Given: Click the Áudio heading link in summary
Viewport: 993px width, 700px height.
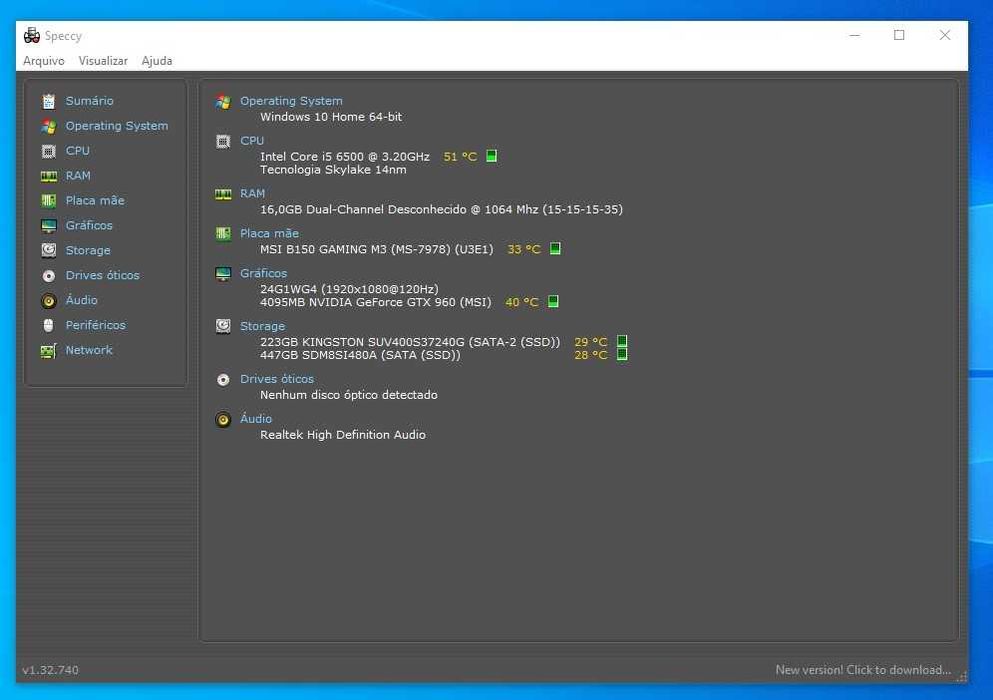Looking at the screenshot, I should [x=256, y=419].
